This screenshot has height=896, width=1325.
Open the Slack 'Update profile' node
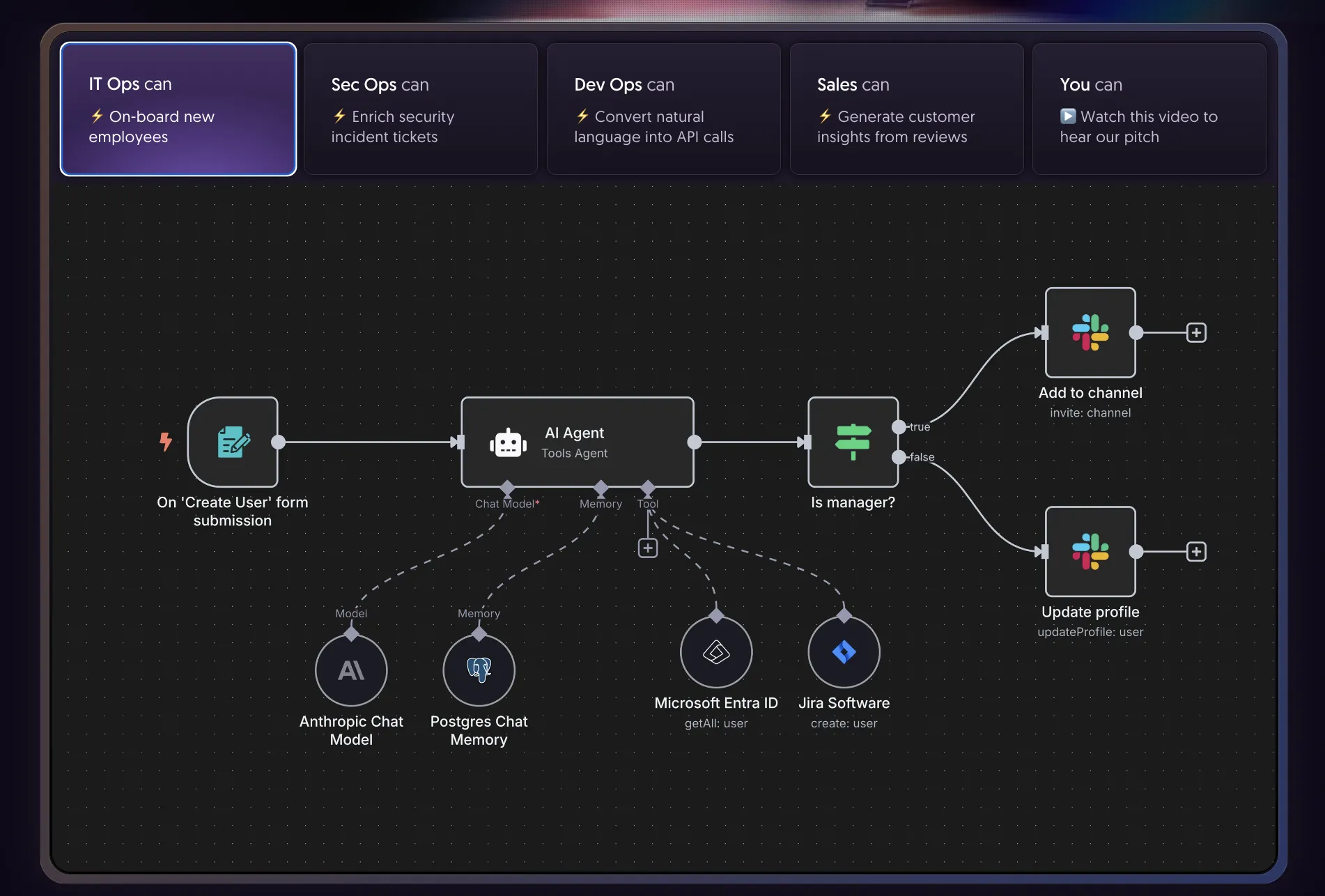[x=1090, y=553]
